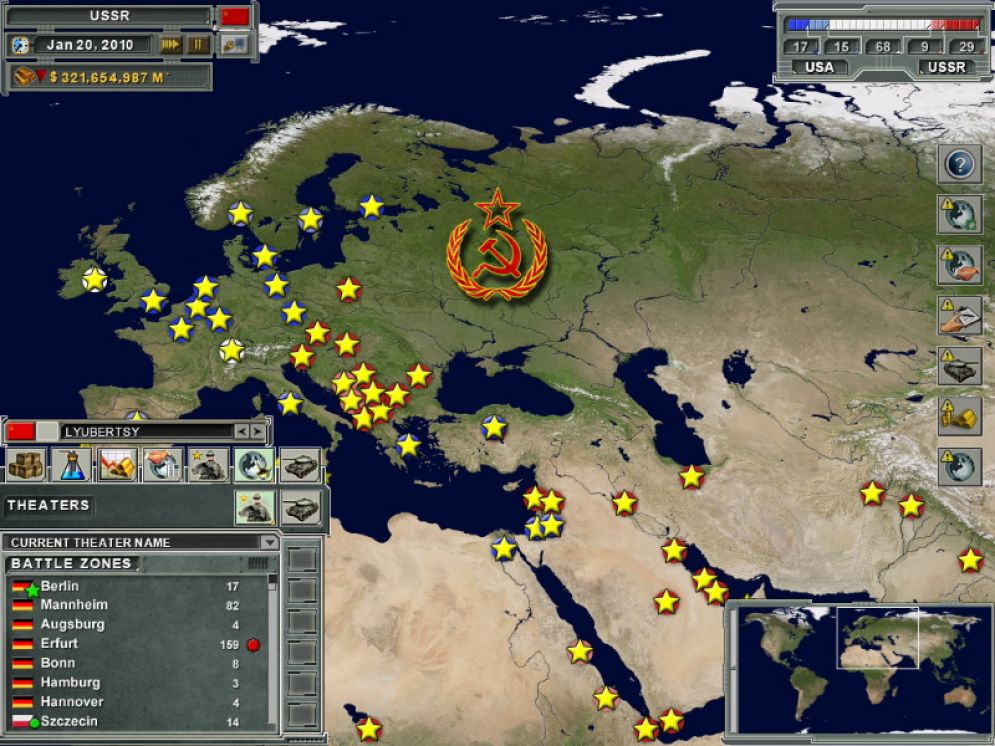This screenshot has width=995, height=746.
Task: Click the tank military alert icon on right
Action: pyautogui.click(x=959, y=366)
